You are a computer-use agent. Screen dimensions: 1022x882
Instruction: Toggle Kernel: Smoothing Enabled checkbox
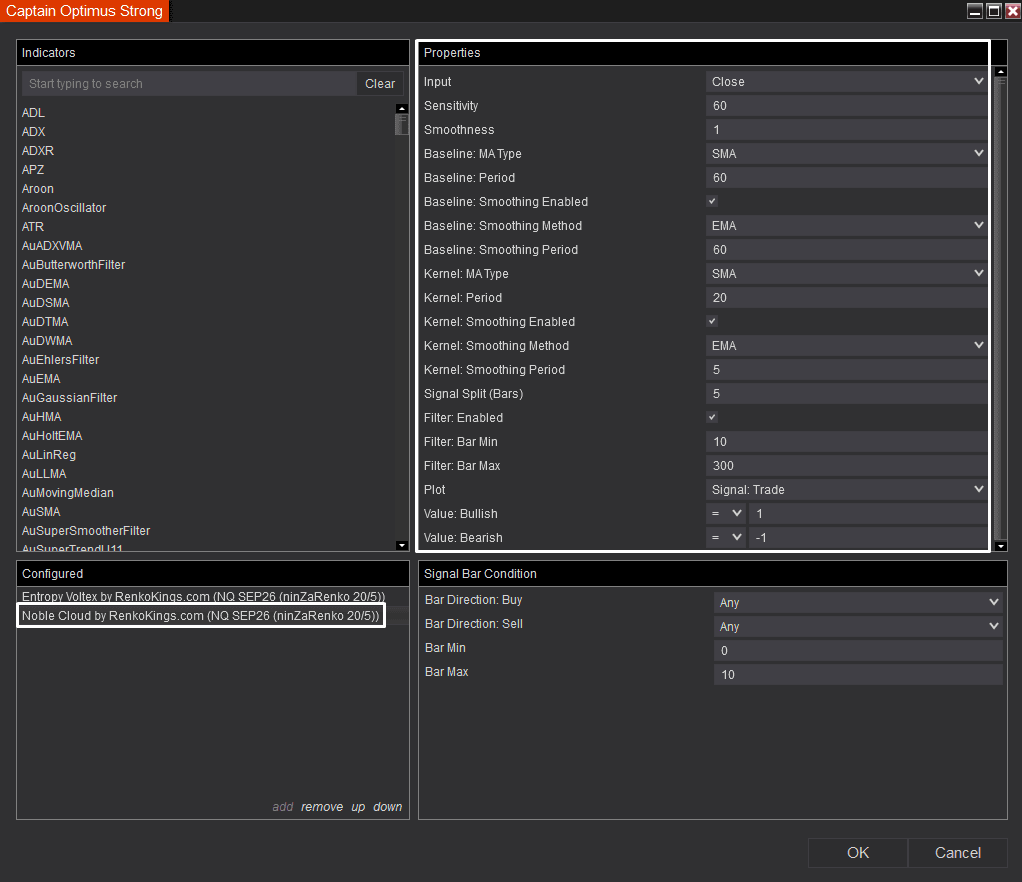712,321
